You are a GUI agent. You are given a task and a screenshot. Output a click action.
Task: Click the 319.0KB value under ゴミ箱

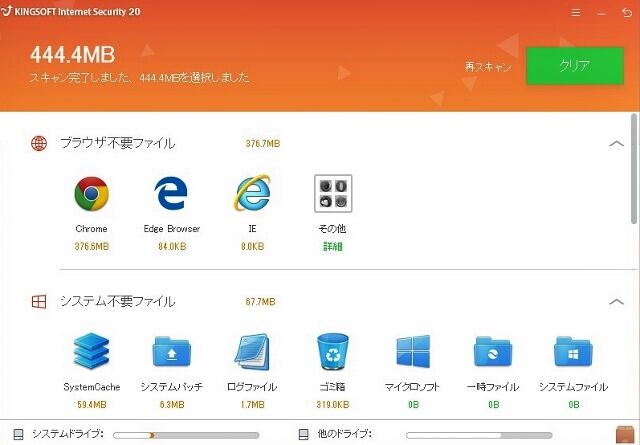click(x=333, y=405)
